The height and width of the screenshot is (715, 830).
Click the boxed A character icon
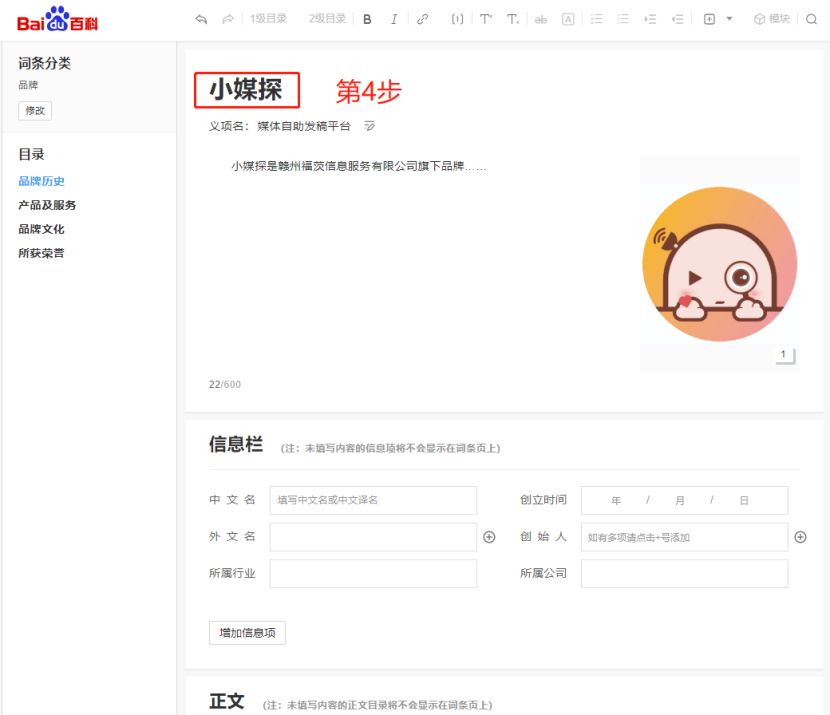pos(568,20)
